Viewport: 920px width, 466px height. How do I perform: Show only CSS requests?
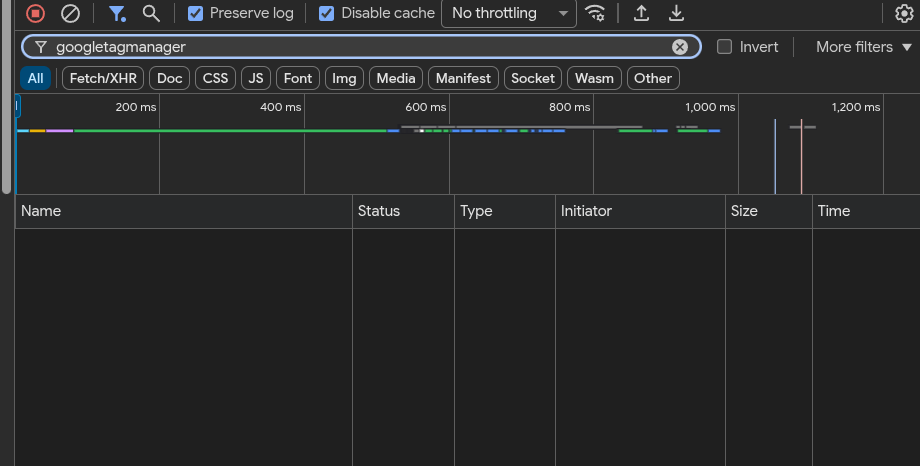pos(215,78)
